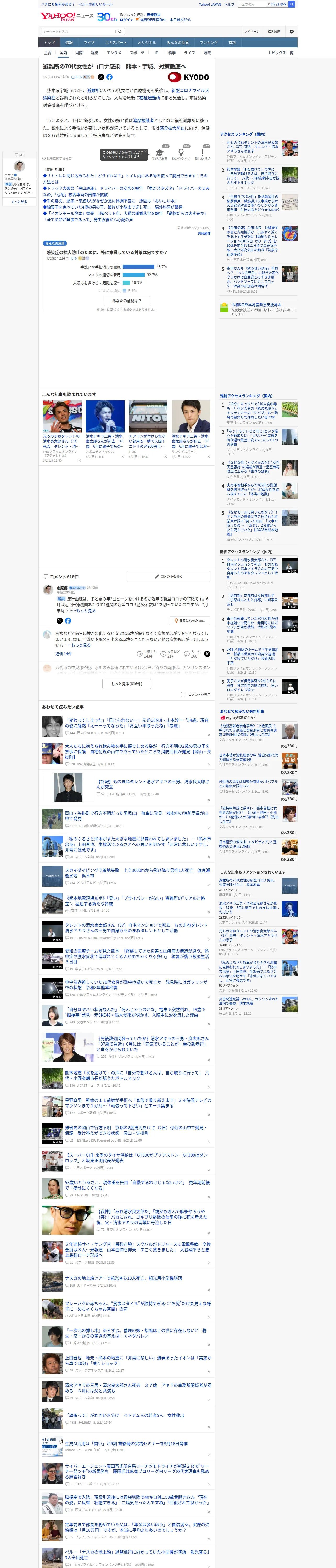Share the article on X
336x1568 pixels.
coord(101,77)
